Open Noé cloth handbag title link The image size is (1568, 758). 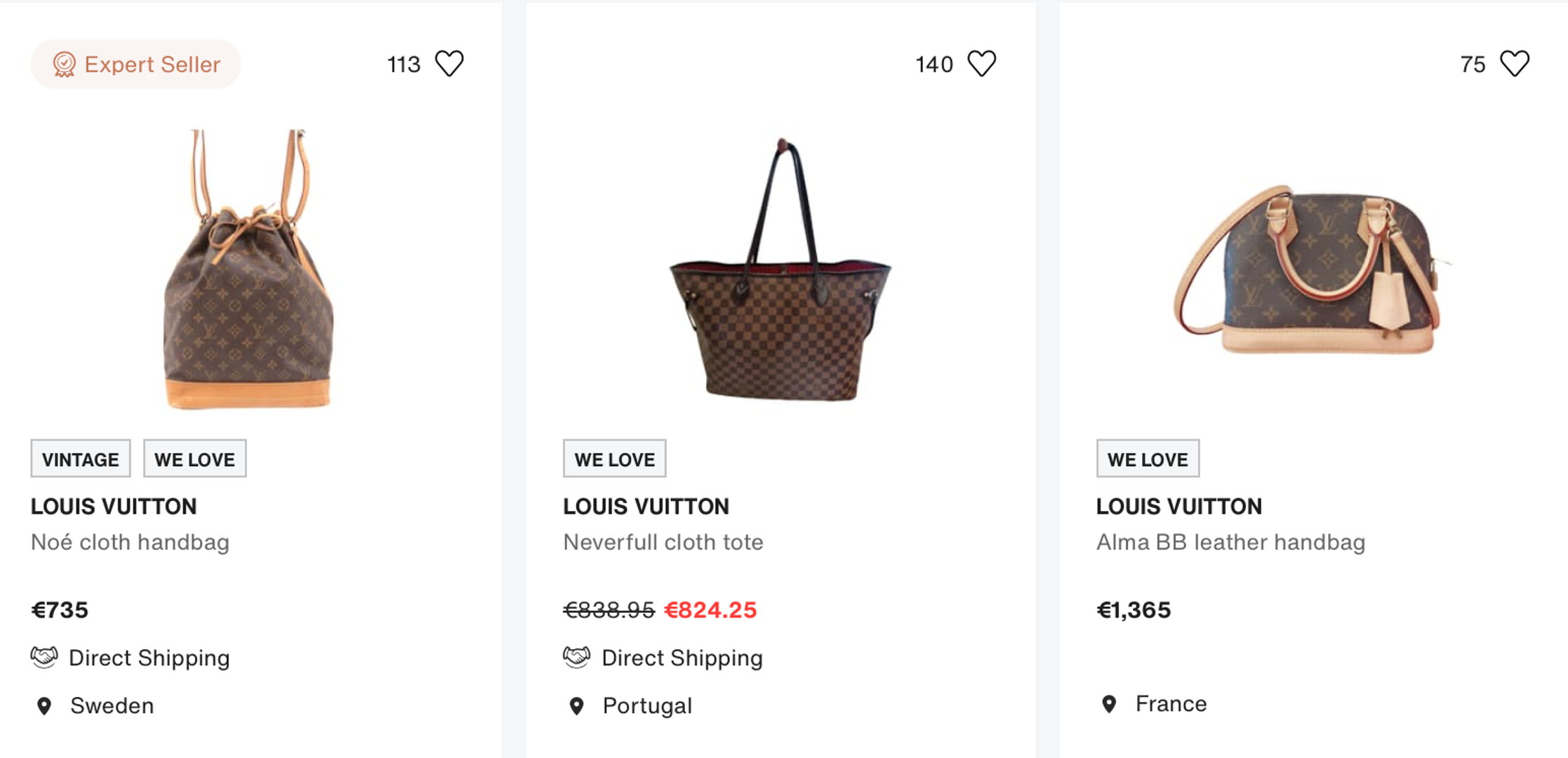[130, 542]
